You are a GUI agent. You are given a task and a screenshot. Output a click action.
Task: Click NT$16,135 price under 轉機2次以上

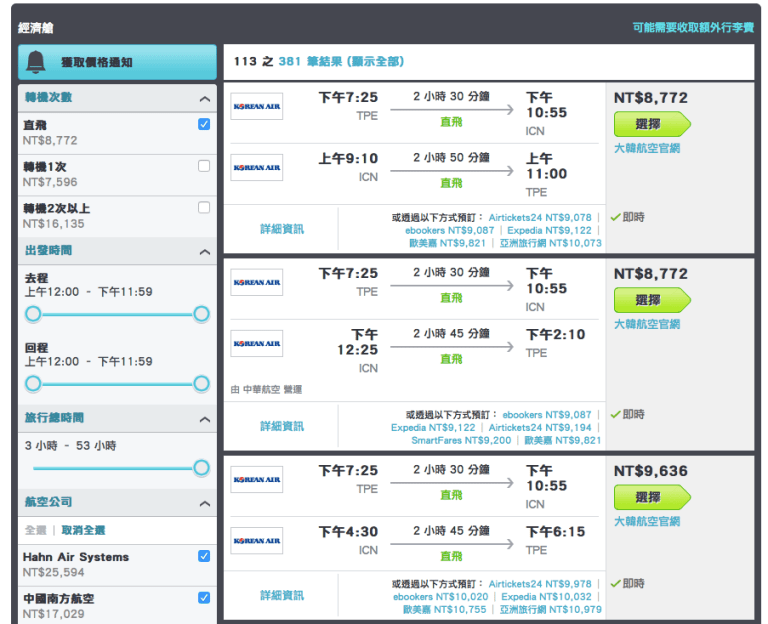(x=53, y=224)
